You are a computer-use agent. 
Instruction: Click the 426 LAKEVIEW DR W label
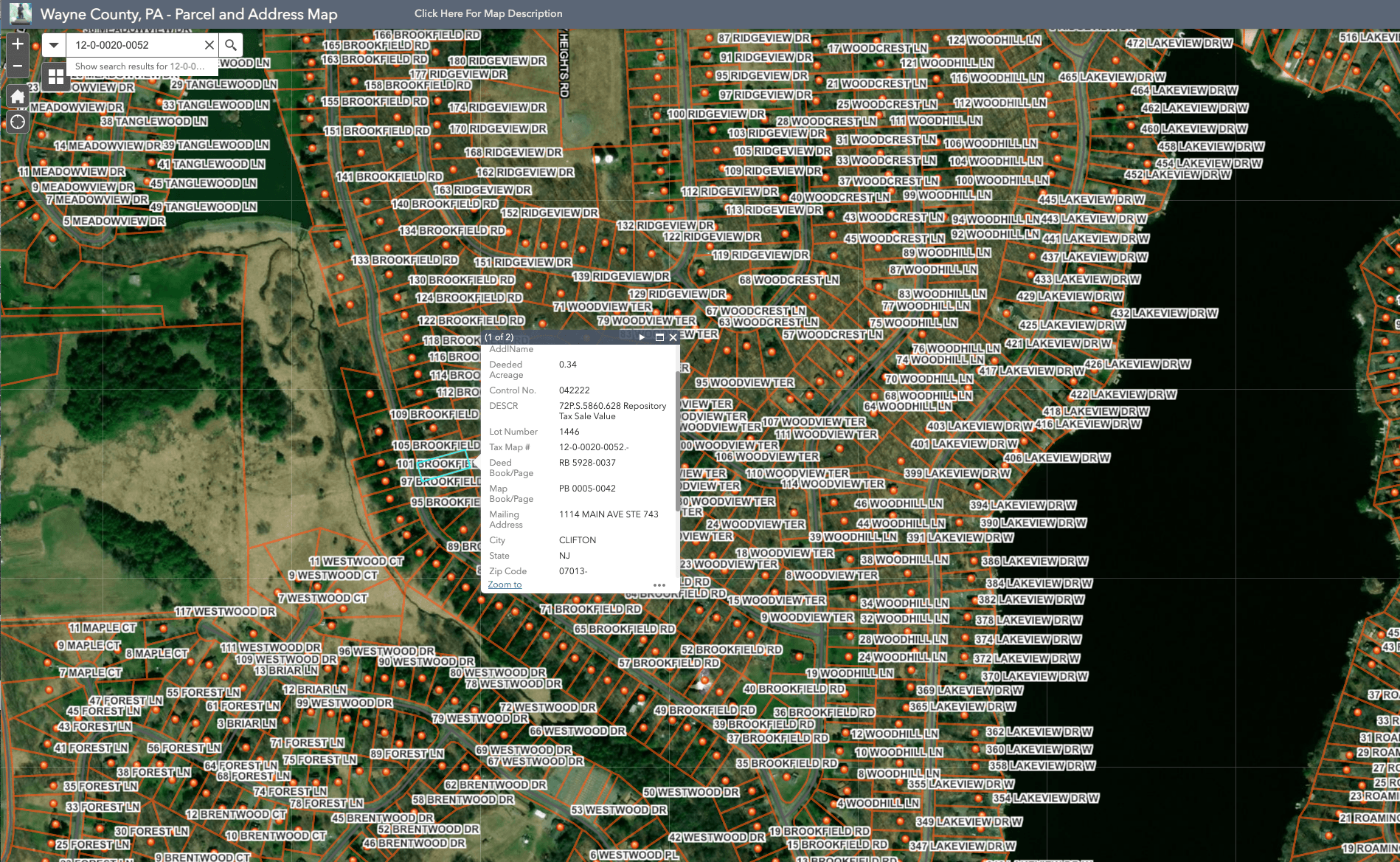[1137, 364]
